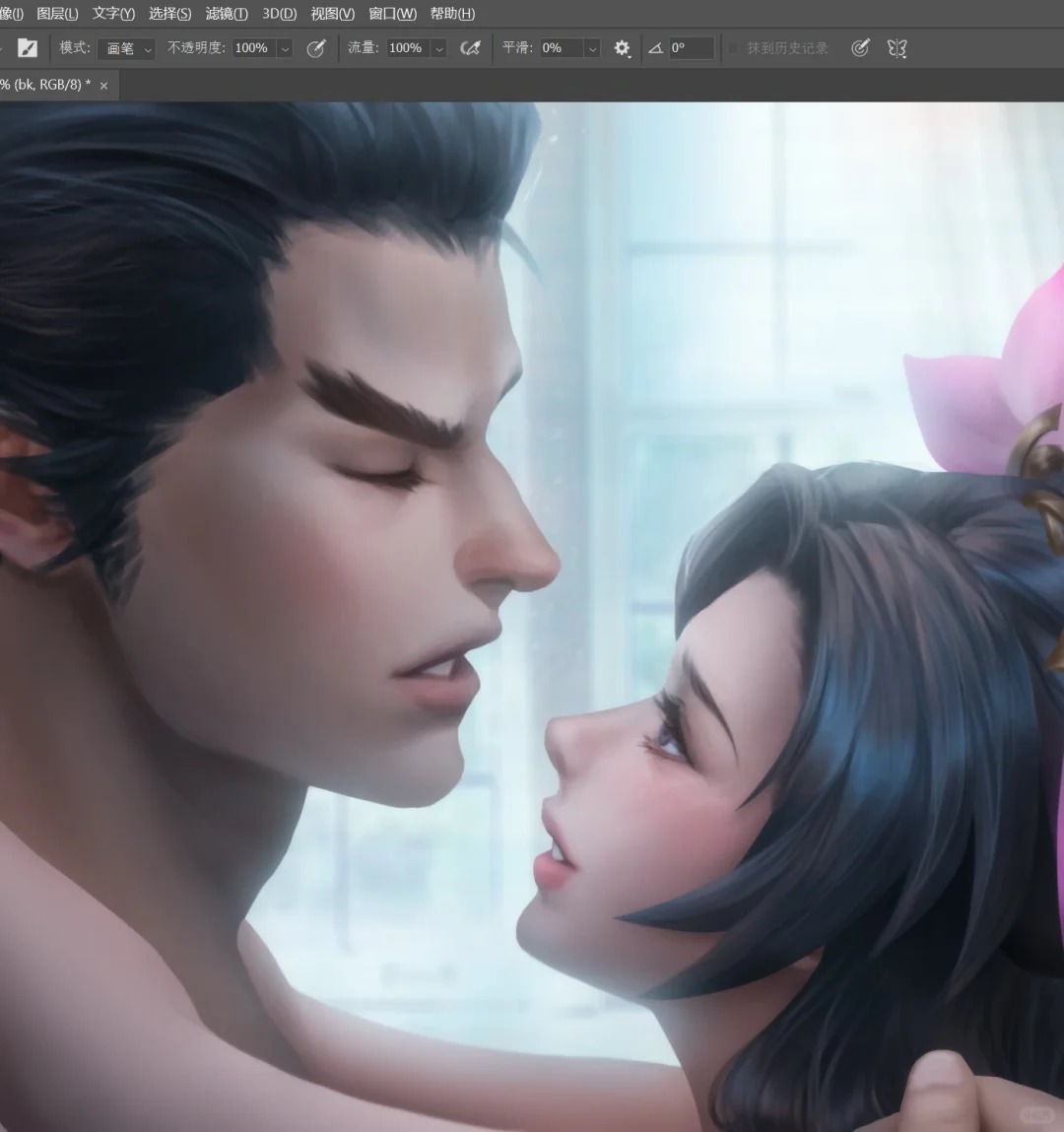Click the brush angle icon
The width and height of the screenshot is (1064, 1132).
pyautogui.click(x=655, y=48)
